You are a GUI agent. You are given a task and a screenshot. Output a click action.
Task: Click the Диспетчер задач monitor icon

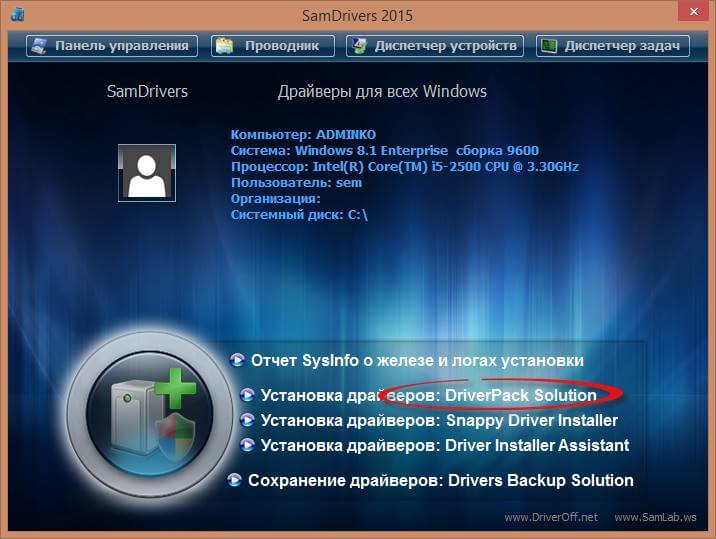[x=548, y=46]
